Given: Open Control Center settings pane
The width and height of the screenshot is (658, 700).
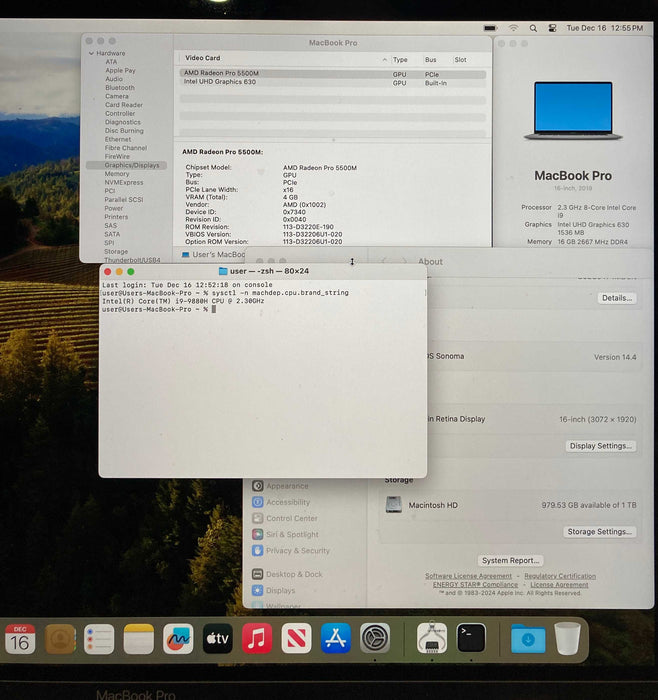Looking at the screenshot, I should (x=292, y=518).
